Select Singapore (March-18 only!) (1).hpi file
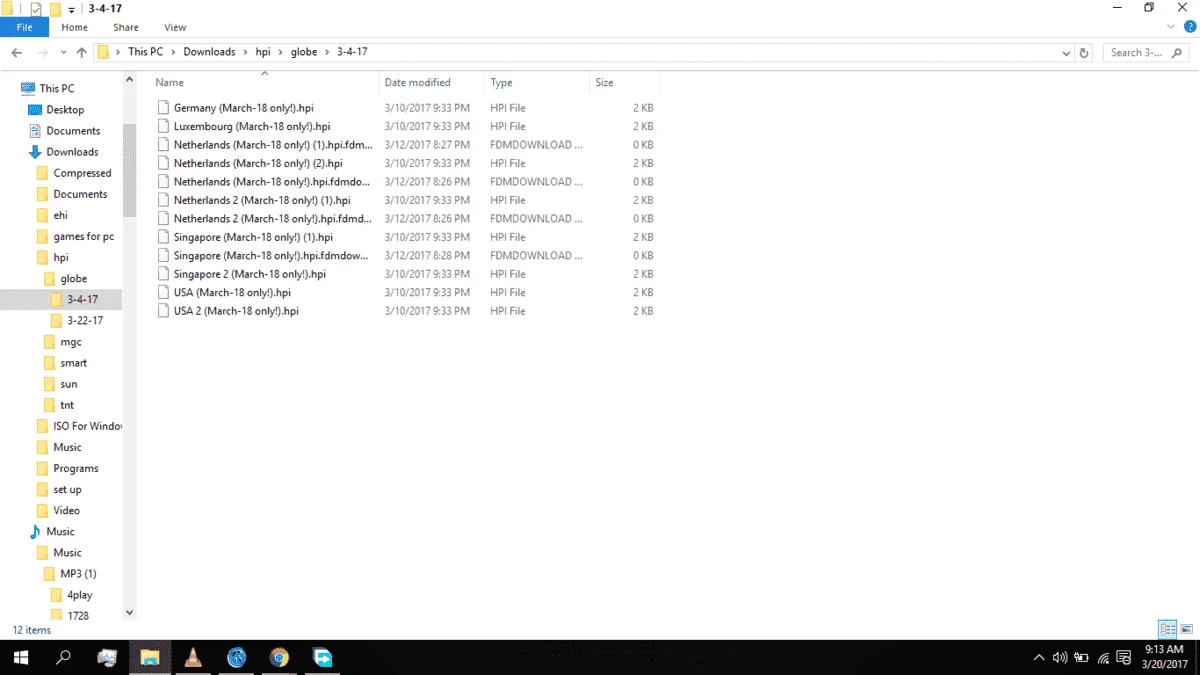Viewport: 1200px width, 675px height. [253, 237]
